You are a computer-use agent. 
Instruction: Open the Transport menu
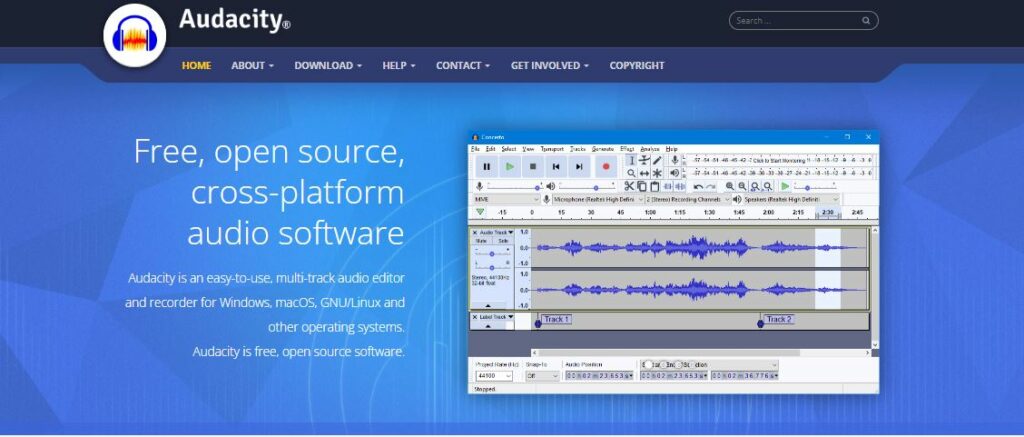click(x=552, y=149)
